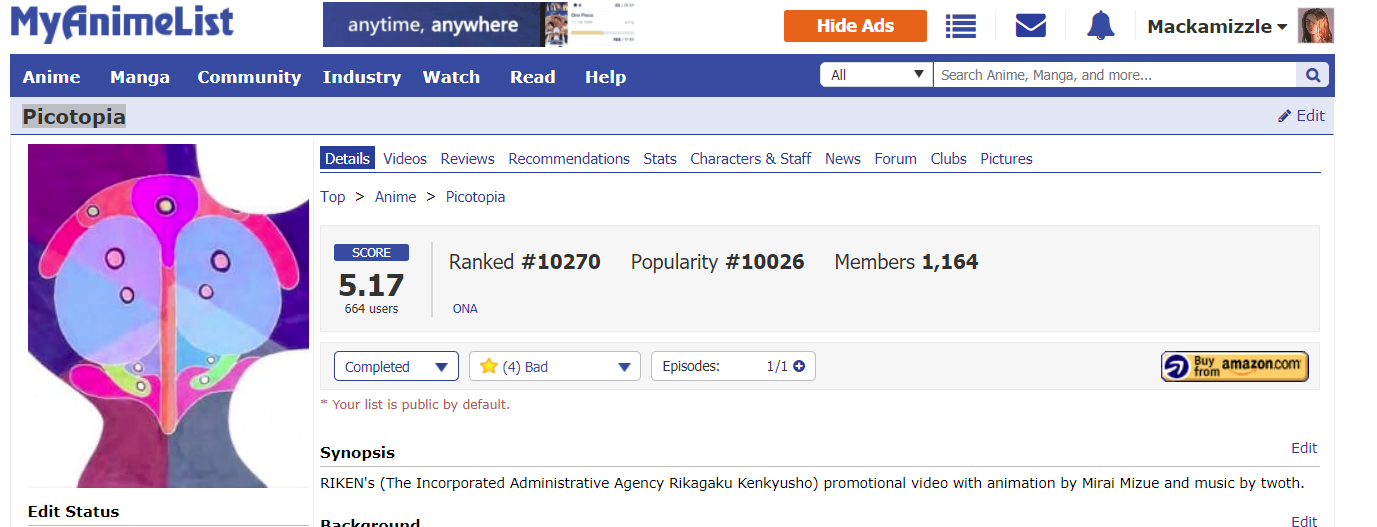This screenshot has height=527, width=1377.
Task: Click Edit link beside Background
Action: click(x=1304, y=521)
